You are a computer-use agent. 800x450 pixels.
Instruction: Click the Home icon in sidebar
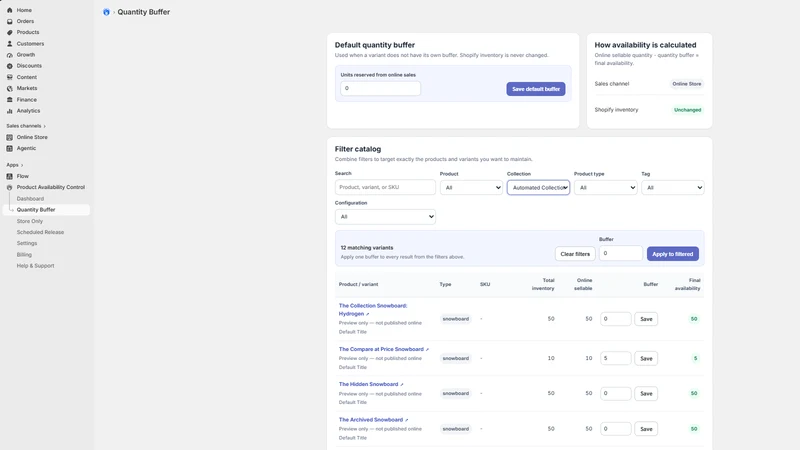(x=10, y=10)
